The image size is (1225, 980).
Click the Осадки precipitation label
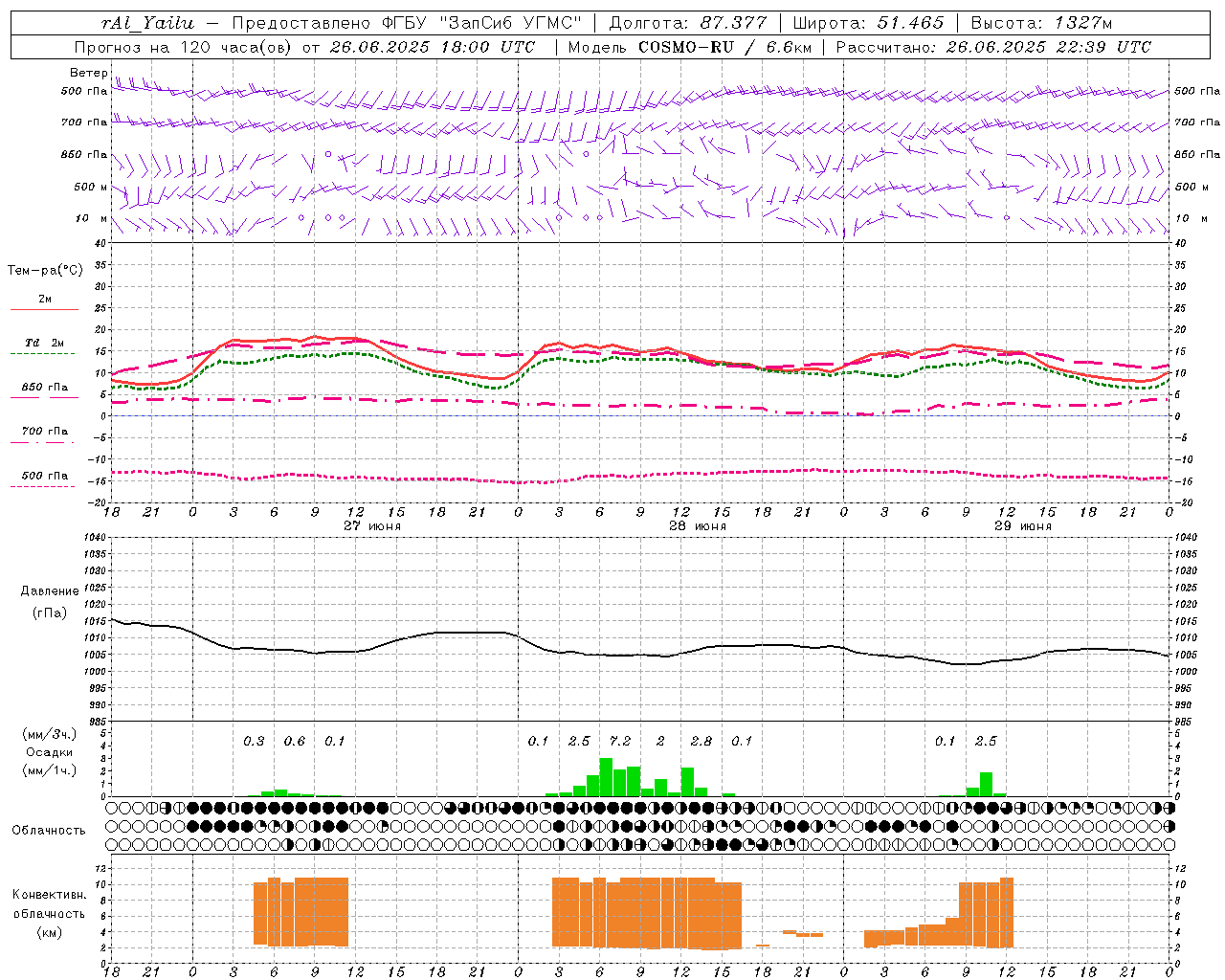click(49, 752)
